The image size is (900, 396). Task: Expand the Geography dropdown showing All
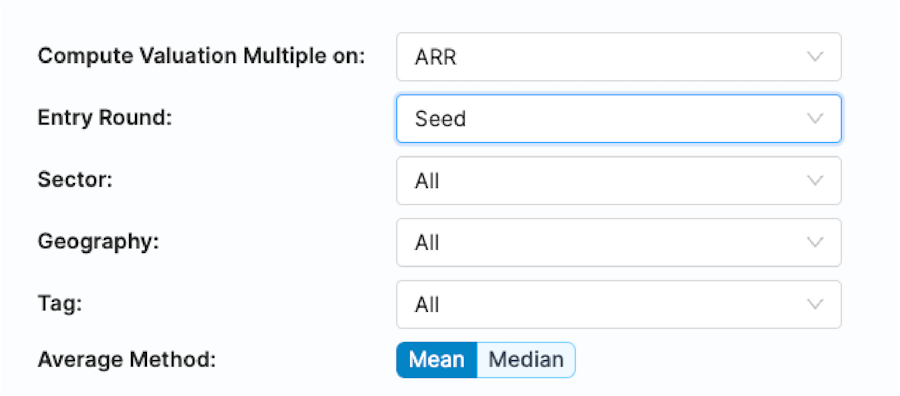click(x=619, y=243)
